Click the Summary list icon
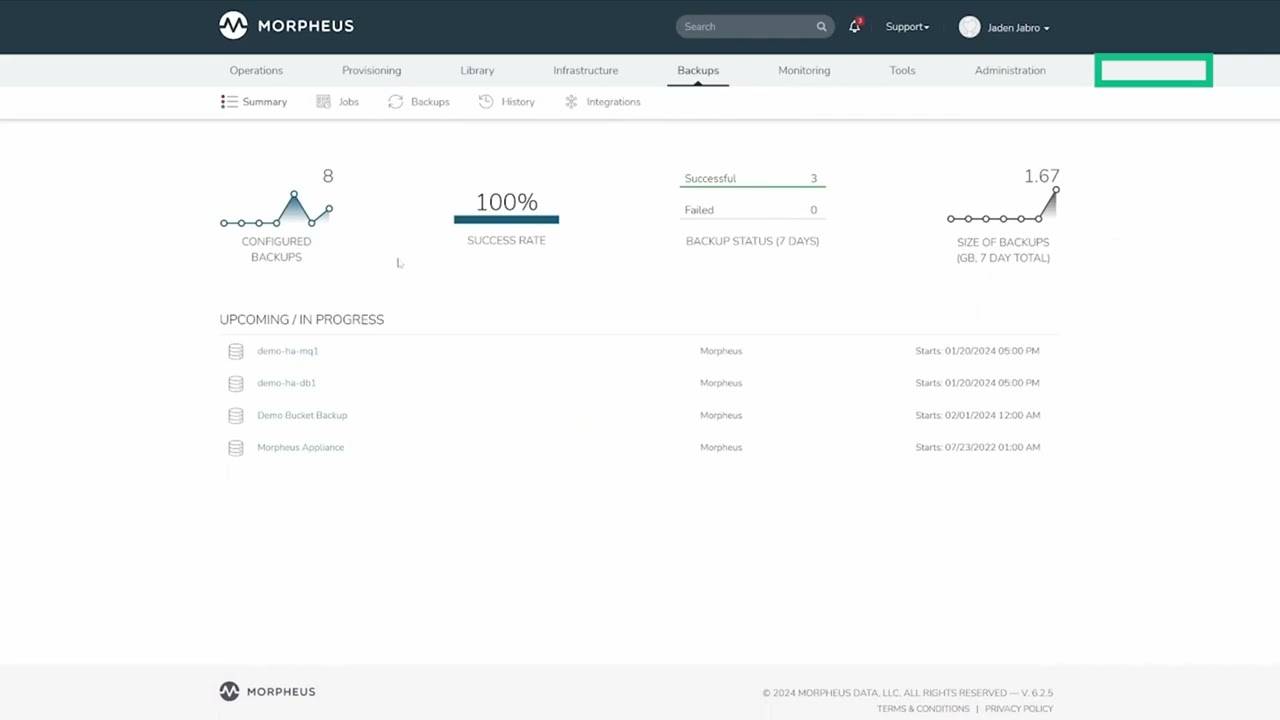Screen dimensions: 1280x720 [229, 102]
